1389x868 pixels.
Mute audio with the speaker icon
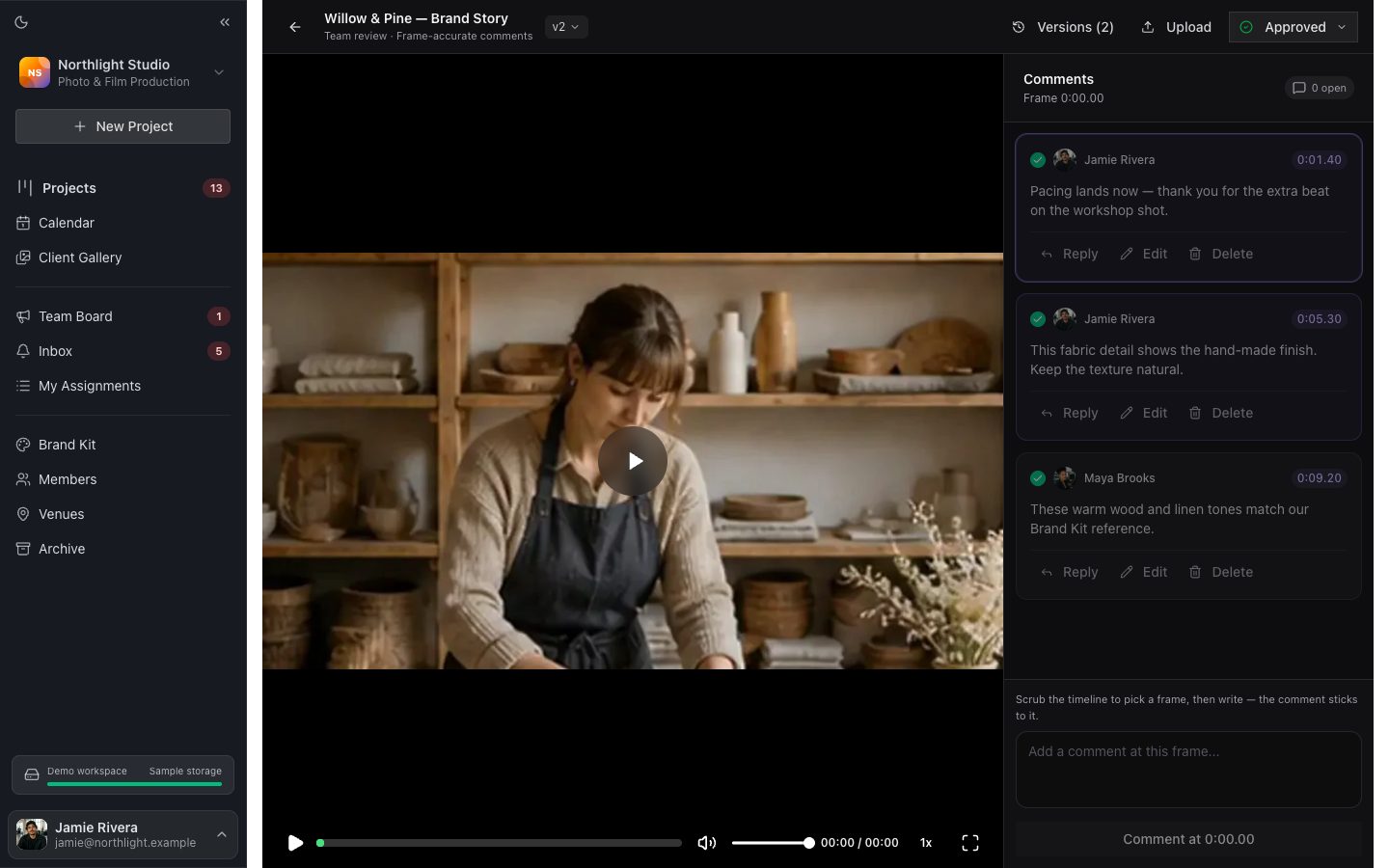click(707, 843)
